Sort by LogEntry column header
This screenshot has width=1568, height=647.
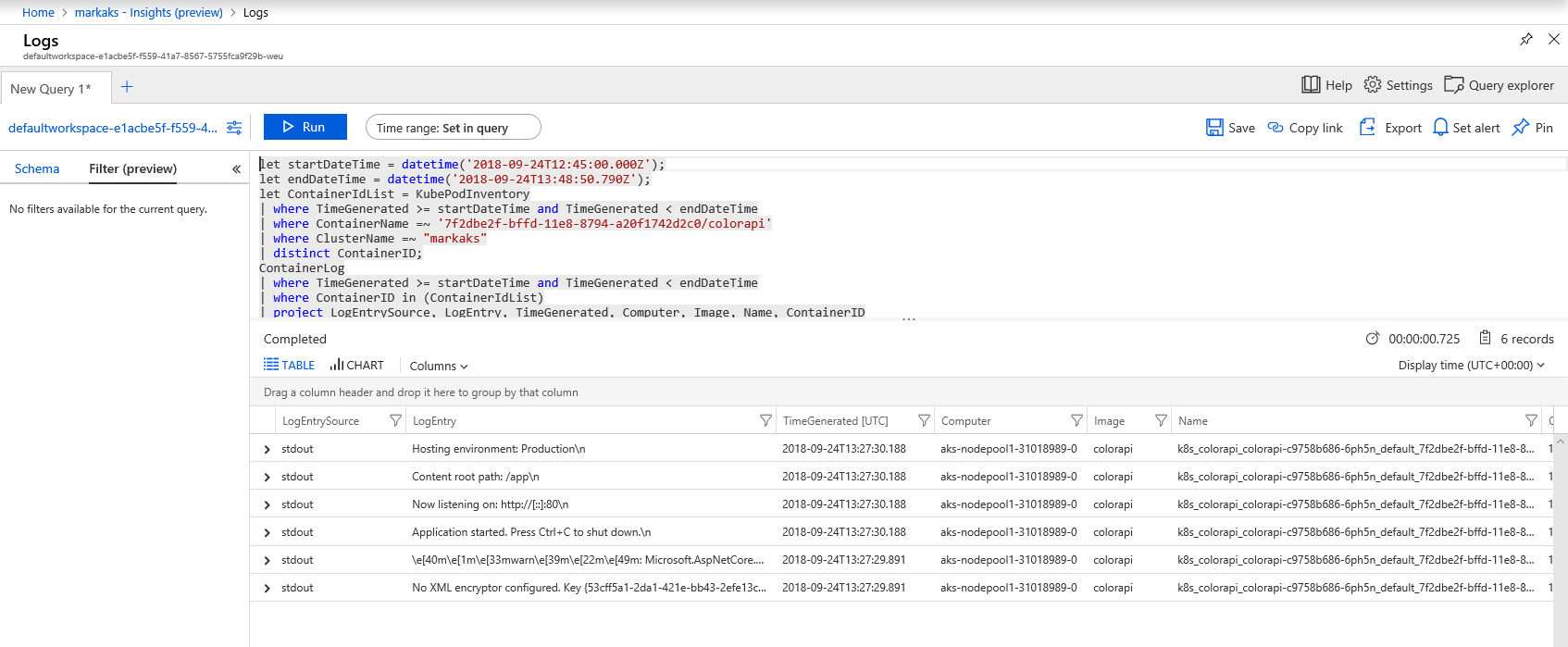434,420
